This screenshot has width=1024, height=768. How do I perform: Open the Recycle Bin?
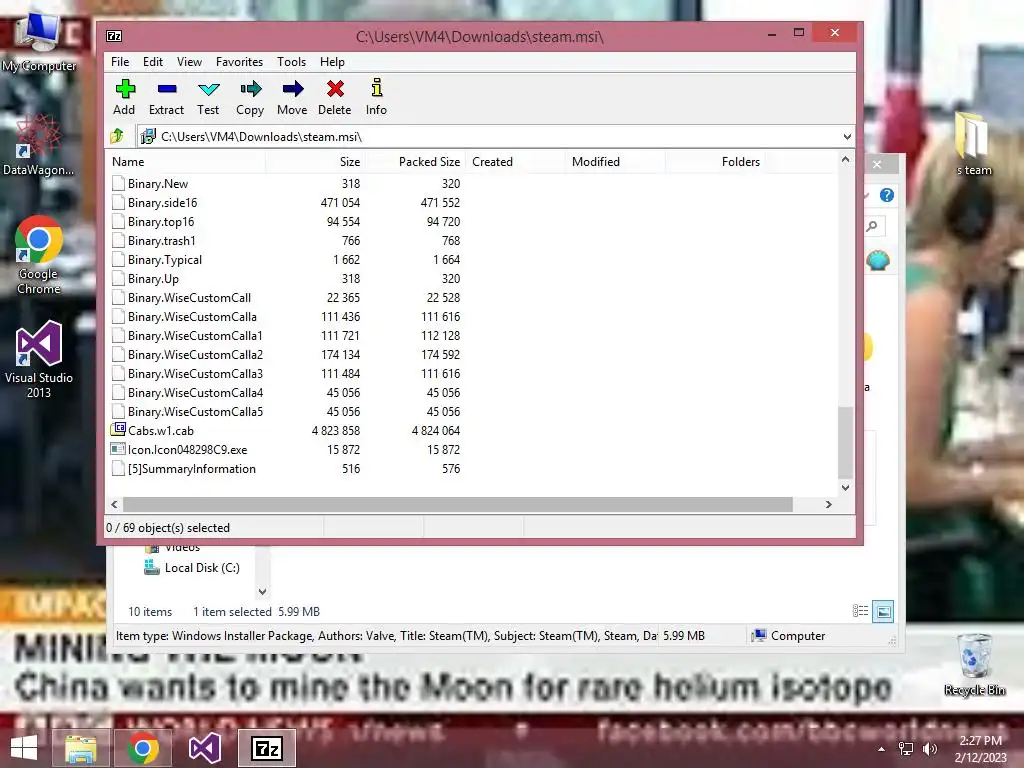974,664
